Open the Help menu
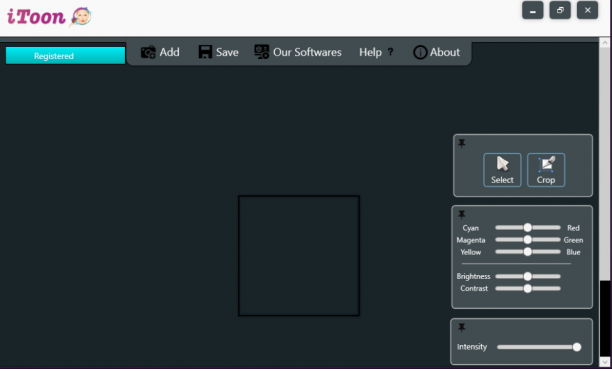Image resolution: width=612 pixels, height=369 pixels. click(376, 52)
